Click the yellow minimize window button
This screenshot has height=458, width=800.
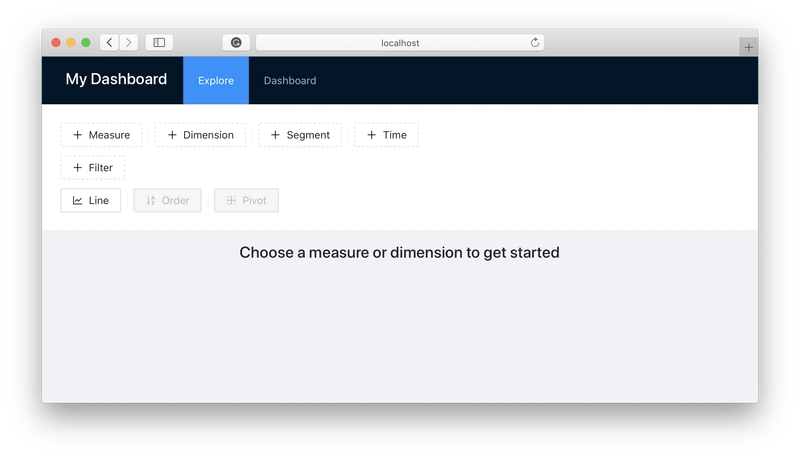[x=71, y=42]
